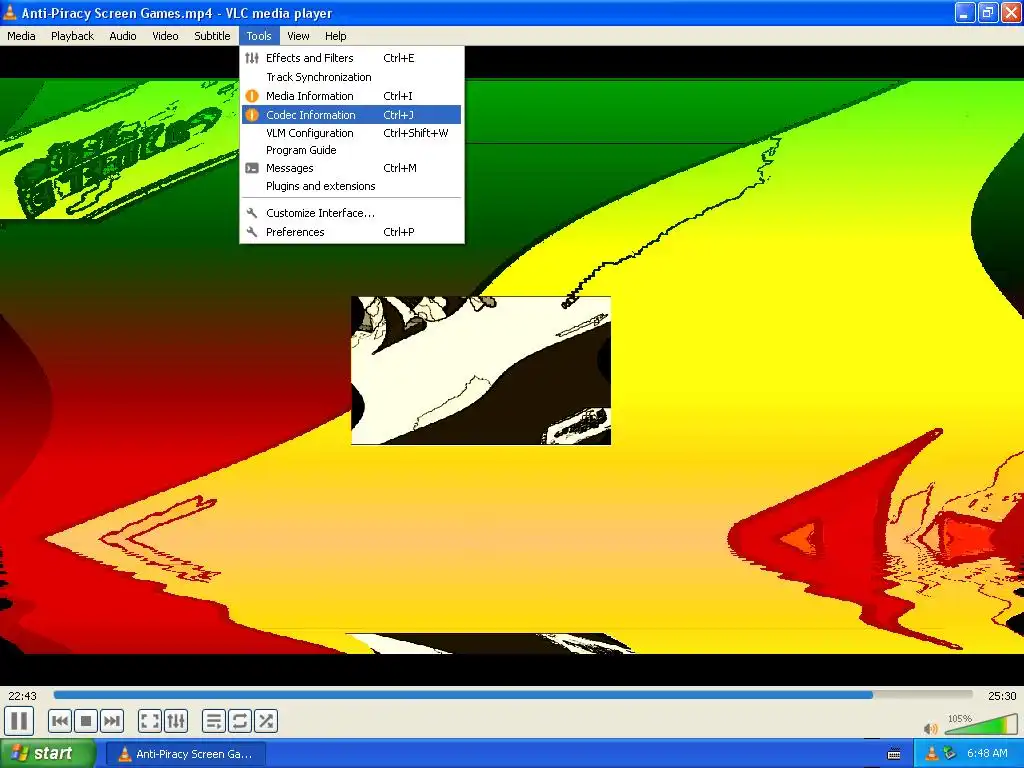Open the View menu
The width and height of the screenshot is (1024, 768).
pos(298,36)
